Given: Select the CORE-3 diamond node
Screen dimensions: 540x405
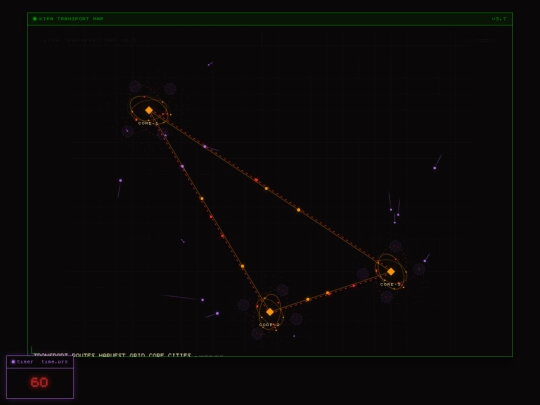Looking at the screenshot, I should pyautogui.click(x=391, y=272).
